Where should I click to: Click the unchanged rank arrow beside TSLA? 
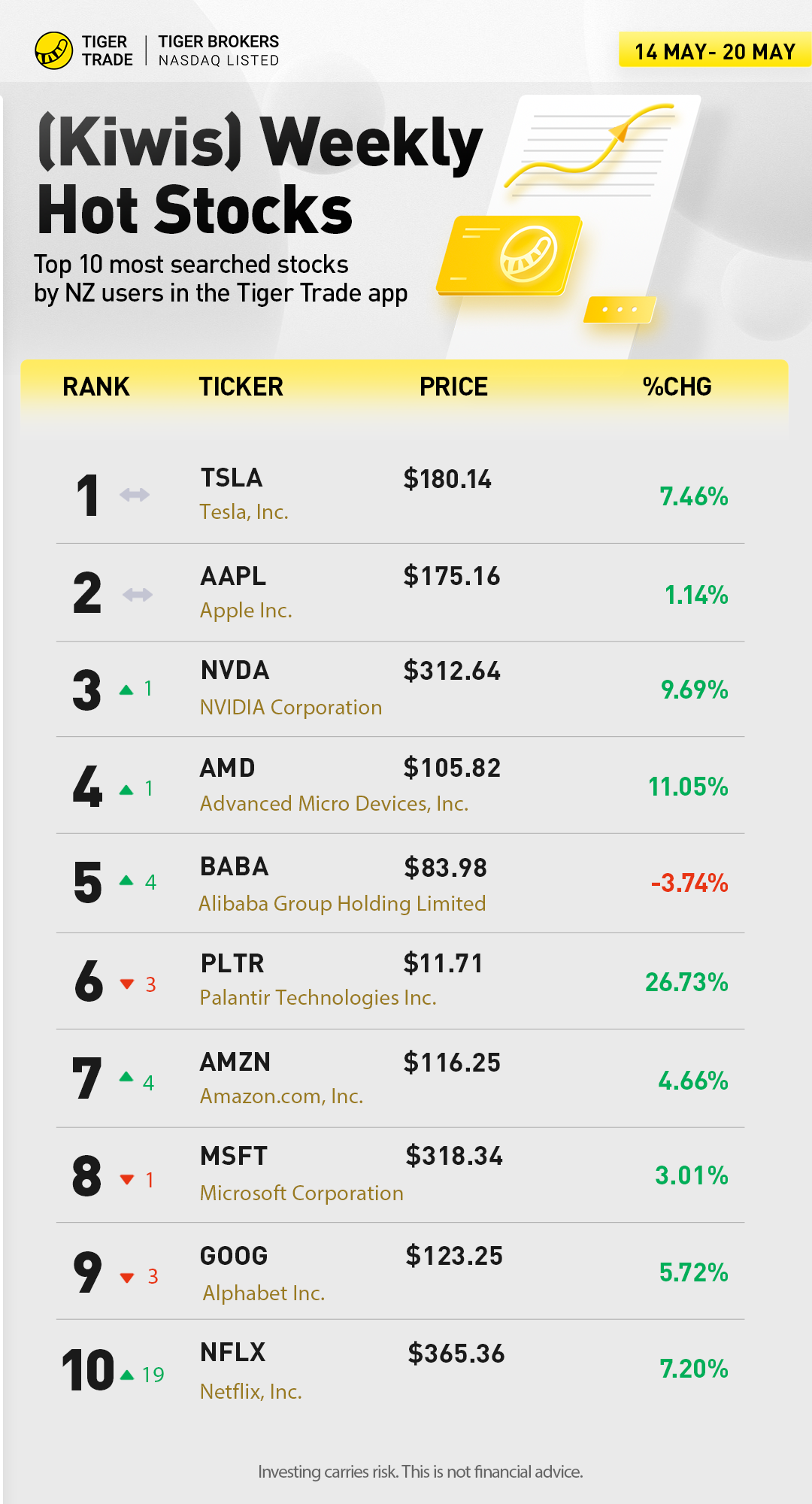[135, 495]
